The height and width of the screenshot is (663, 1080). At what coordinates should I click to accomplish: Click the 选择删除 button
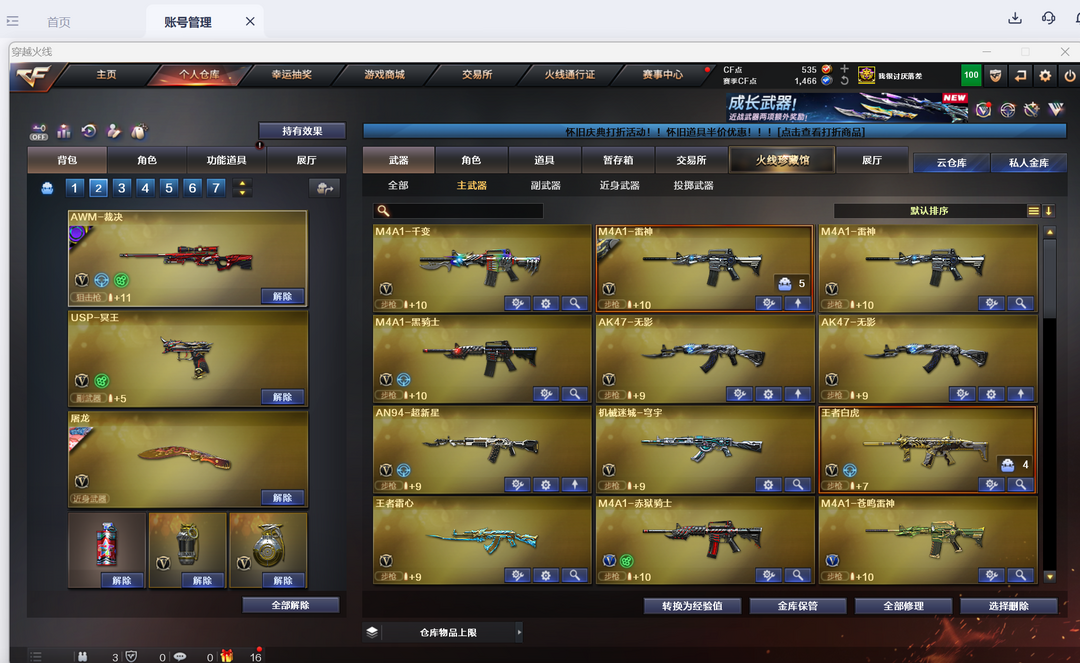click(x=1008, y=606)
